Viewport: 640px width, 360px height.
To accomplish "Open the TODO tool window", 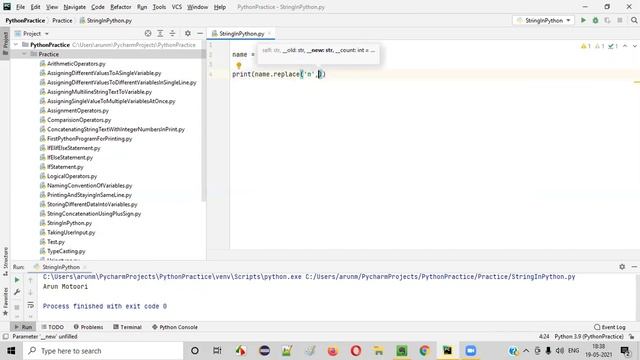I will click(53, 327).
